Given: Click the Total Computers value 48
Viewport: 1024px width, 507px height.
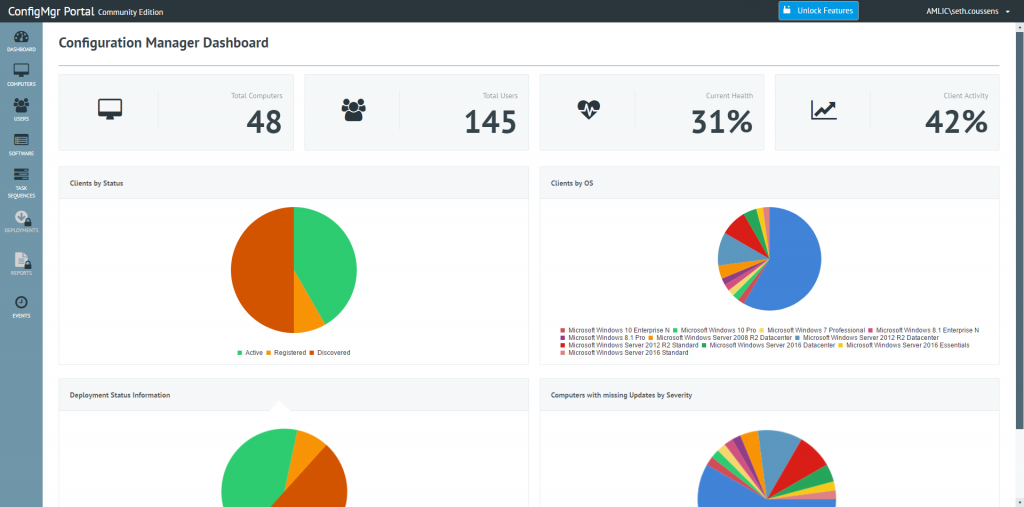Looking at the screenshot, I should pyautogui.click(x=264, y=122).
